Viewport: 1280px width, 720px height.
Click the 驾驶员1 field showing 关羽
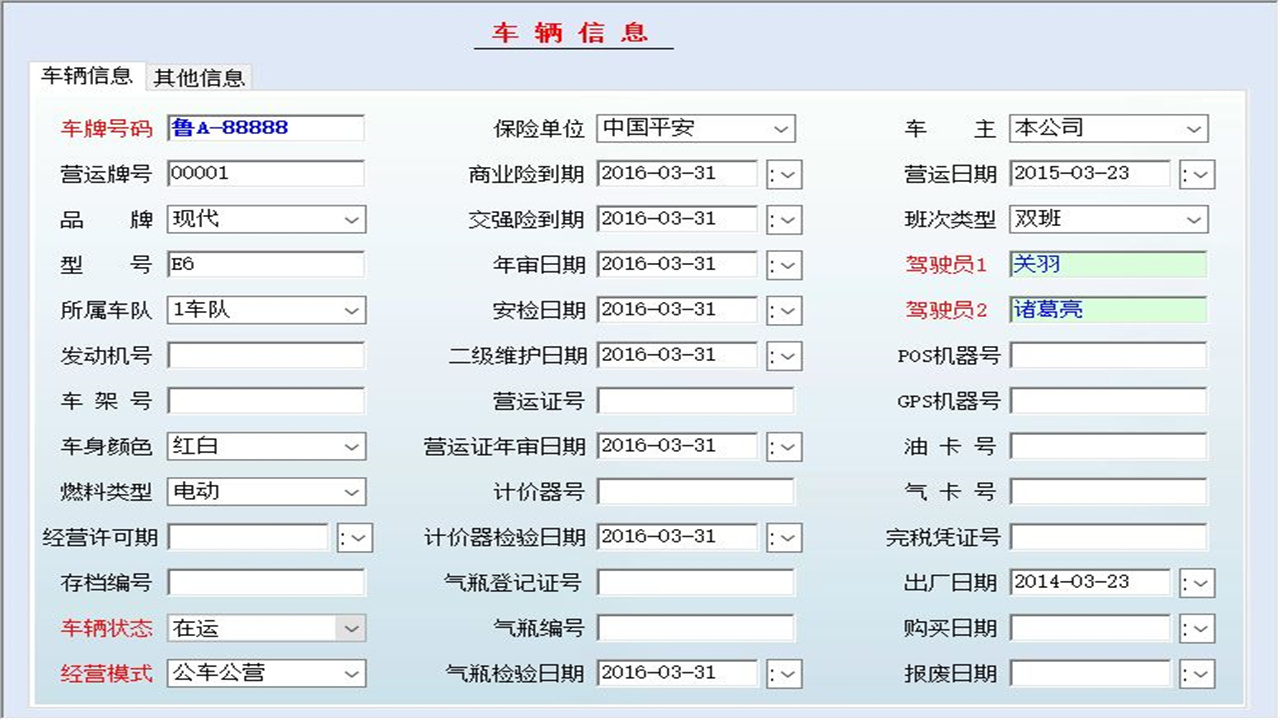coord(1108,264)
